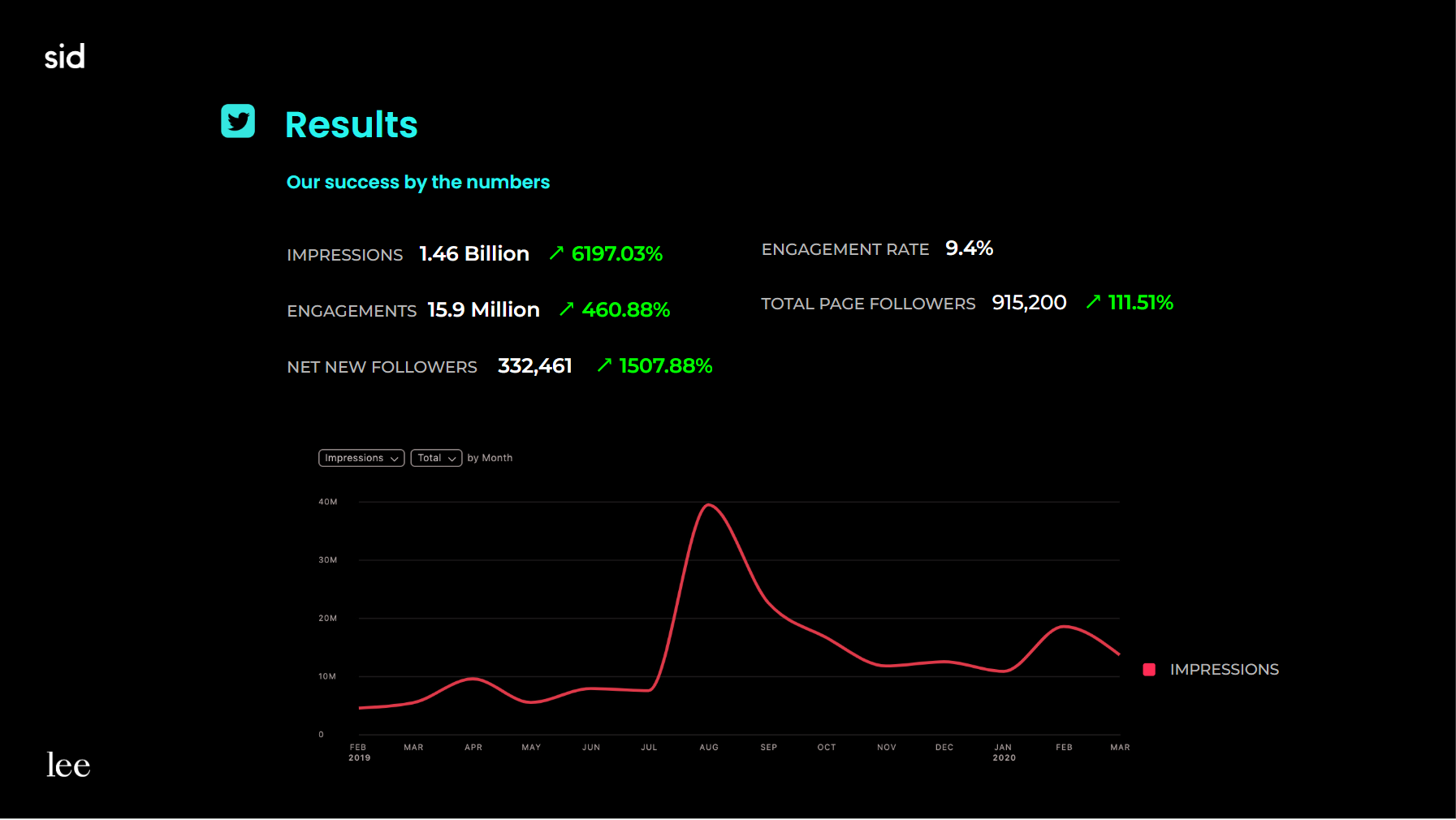Click the IMPRESSIONS legend label
Image resolution: width=1456 pixels, height=820 pixels.
(x=1225, y=670)
